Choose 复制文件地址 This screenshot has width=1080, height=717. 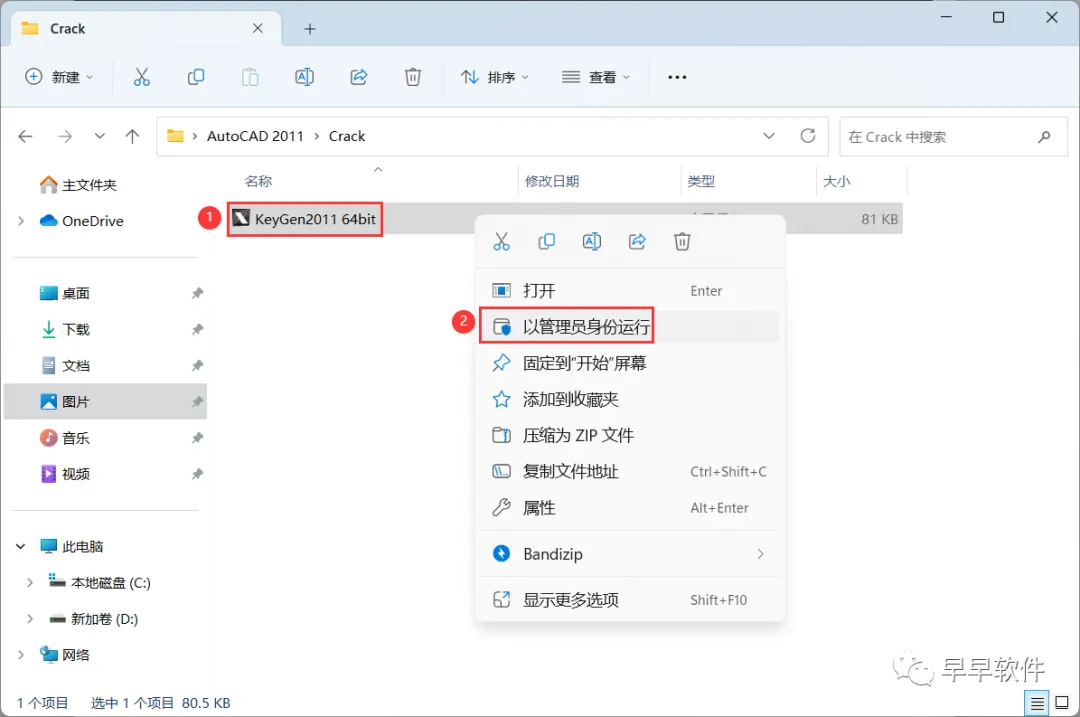pyautogui.click(x=630, y=472)
